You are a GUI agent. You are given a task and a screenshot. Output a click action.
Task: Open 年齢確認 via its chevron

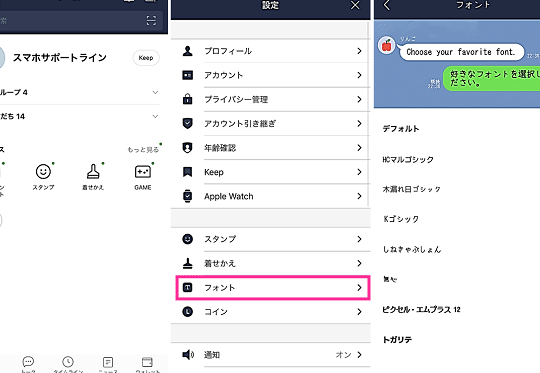pos(359,148)
